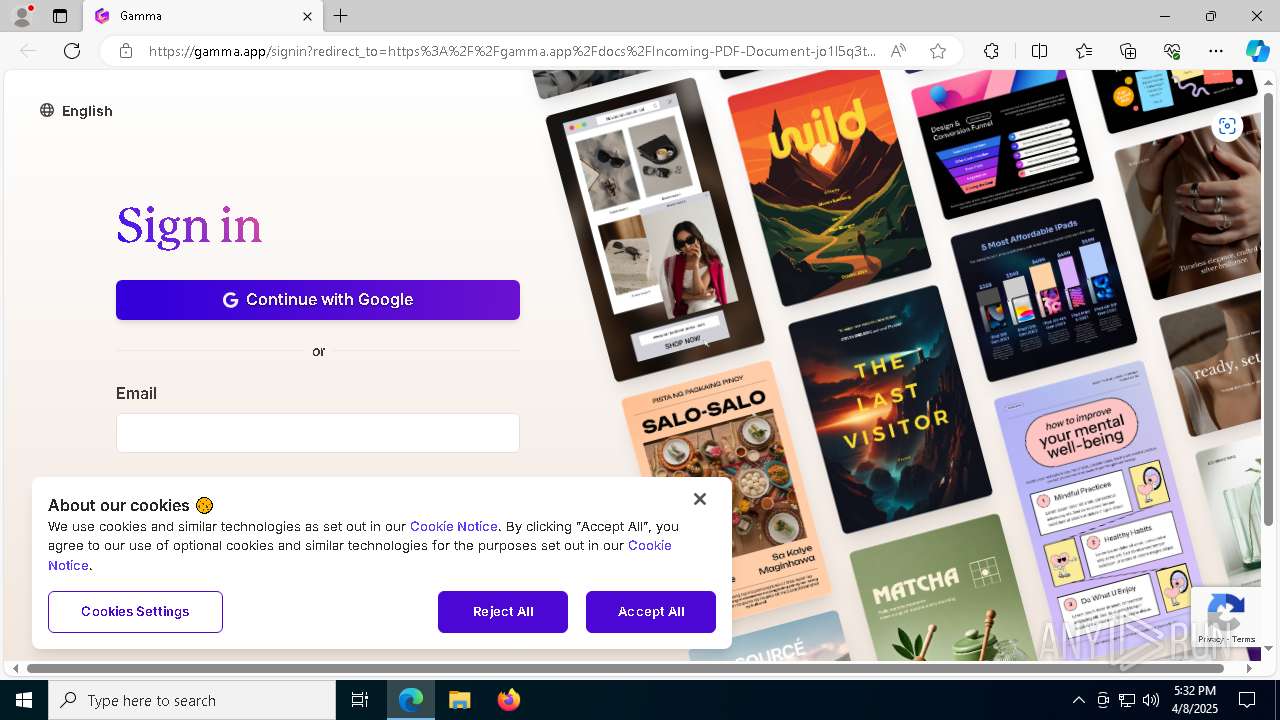
Task: Click Continue with Google button
Action: pos(318,300)
